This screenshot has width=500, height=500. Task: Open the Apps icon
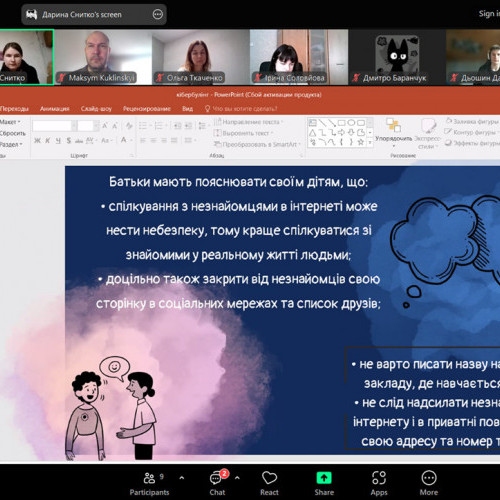coord(379,478)
